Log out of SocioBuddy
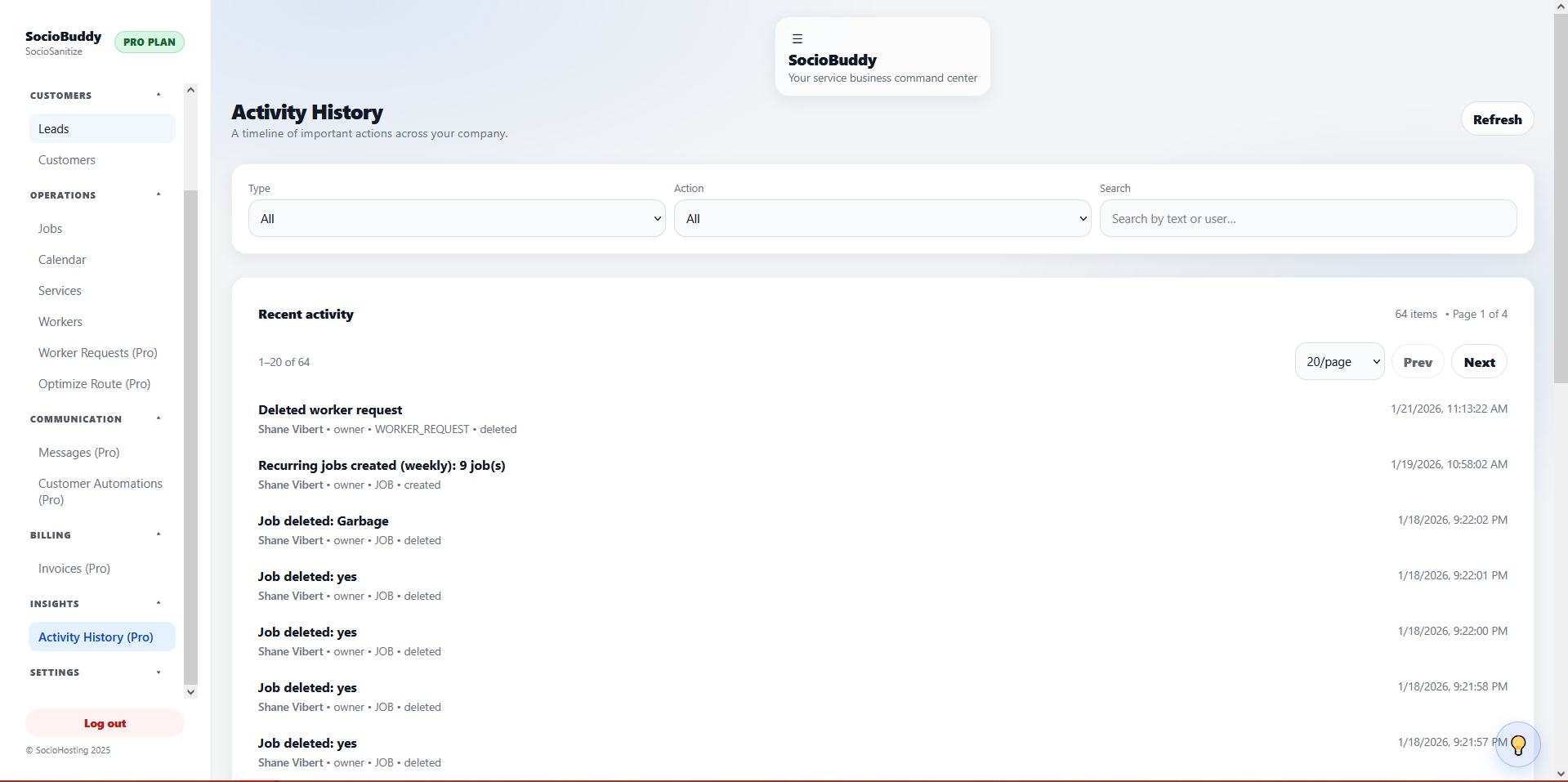This screenshot has width=1568, height=782. coord(104,722)
